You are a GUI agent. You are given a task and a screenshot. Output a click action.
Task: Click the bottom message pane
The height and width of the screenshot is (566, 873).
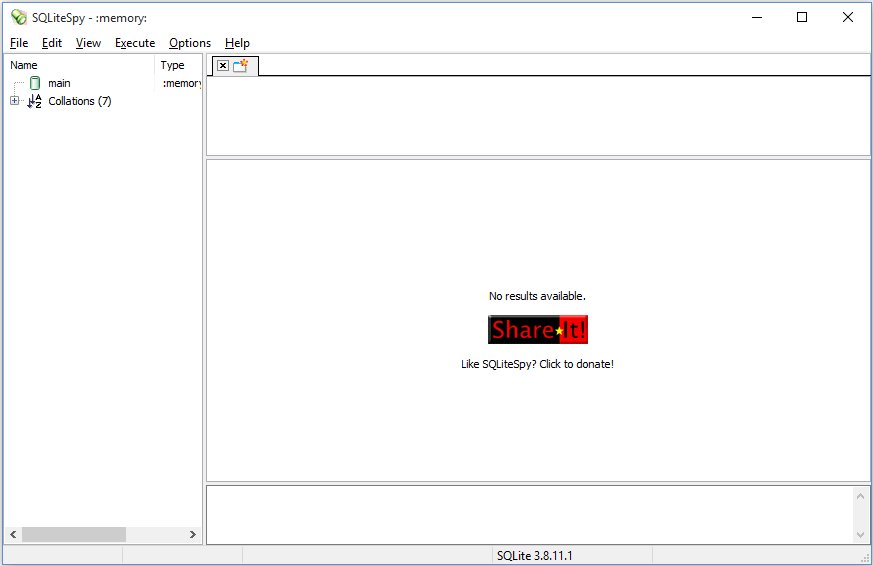coord(529,515)
